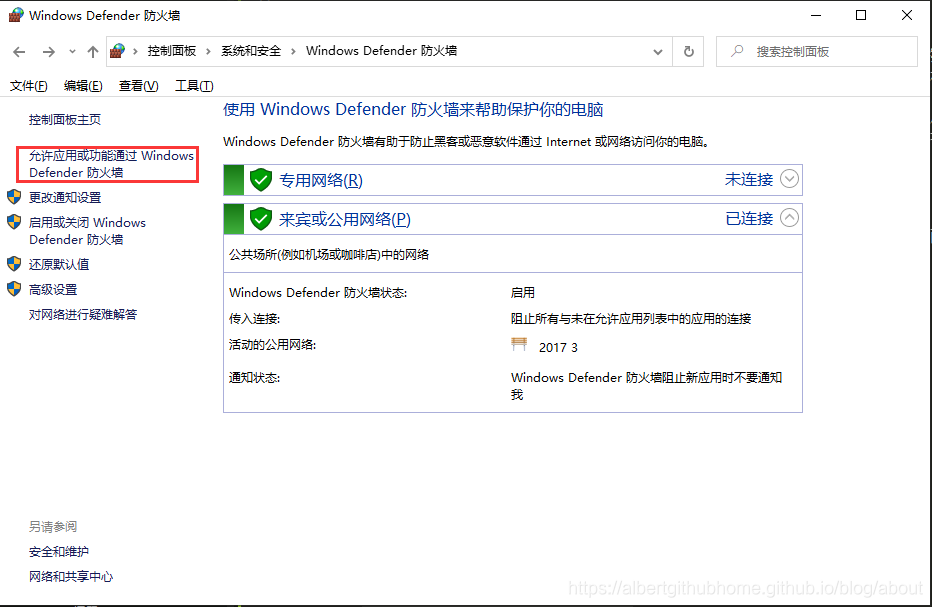Open 更改通知设置 link
The height and width of the screenshot is (607, 932).
coord(65,197)
